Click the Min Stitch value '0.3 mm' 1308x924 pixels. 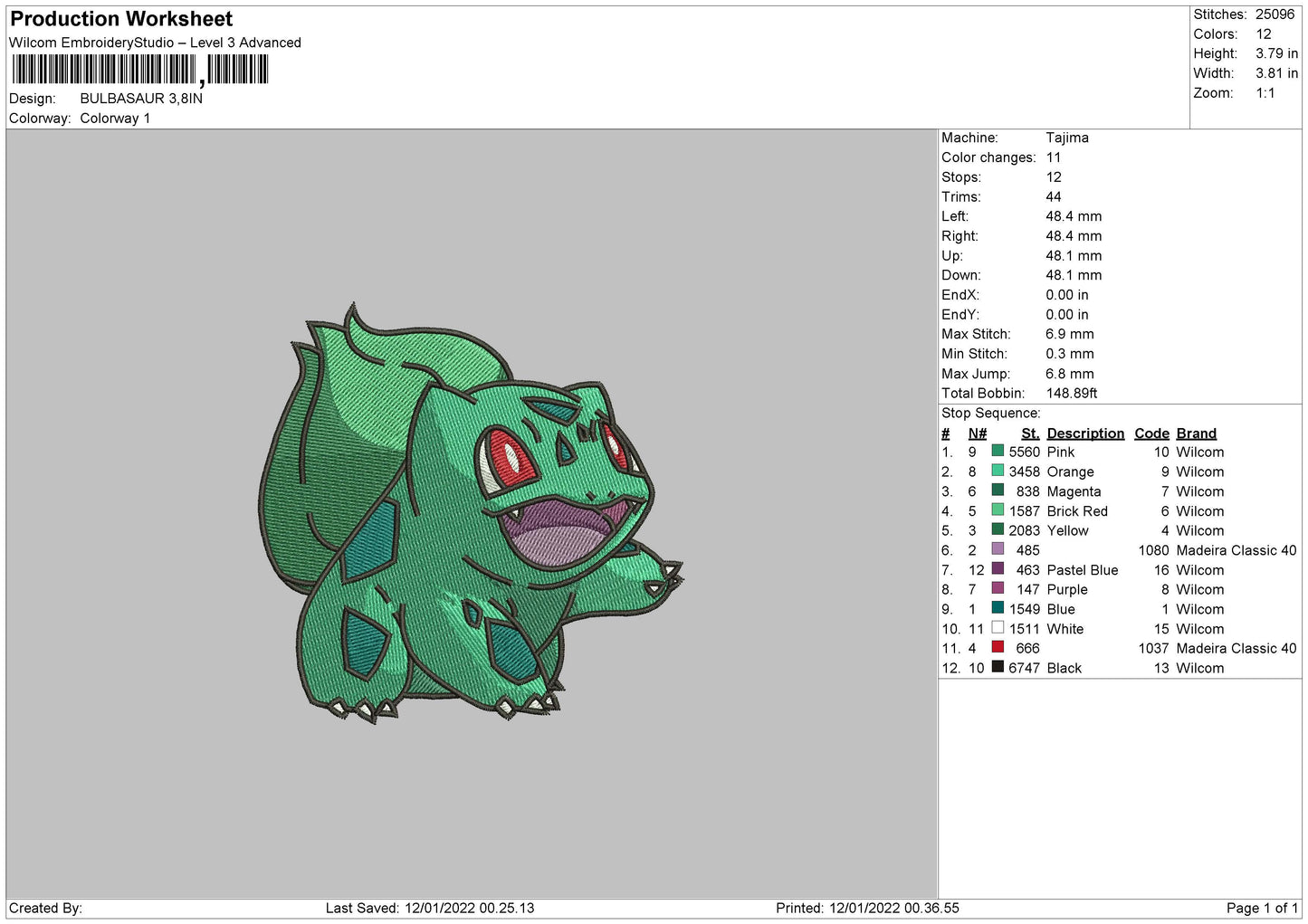1070,354
